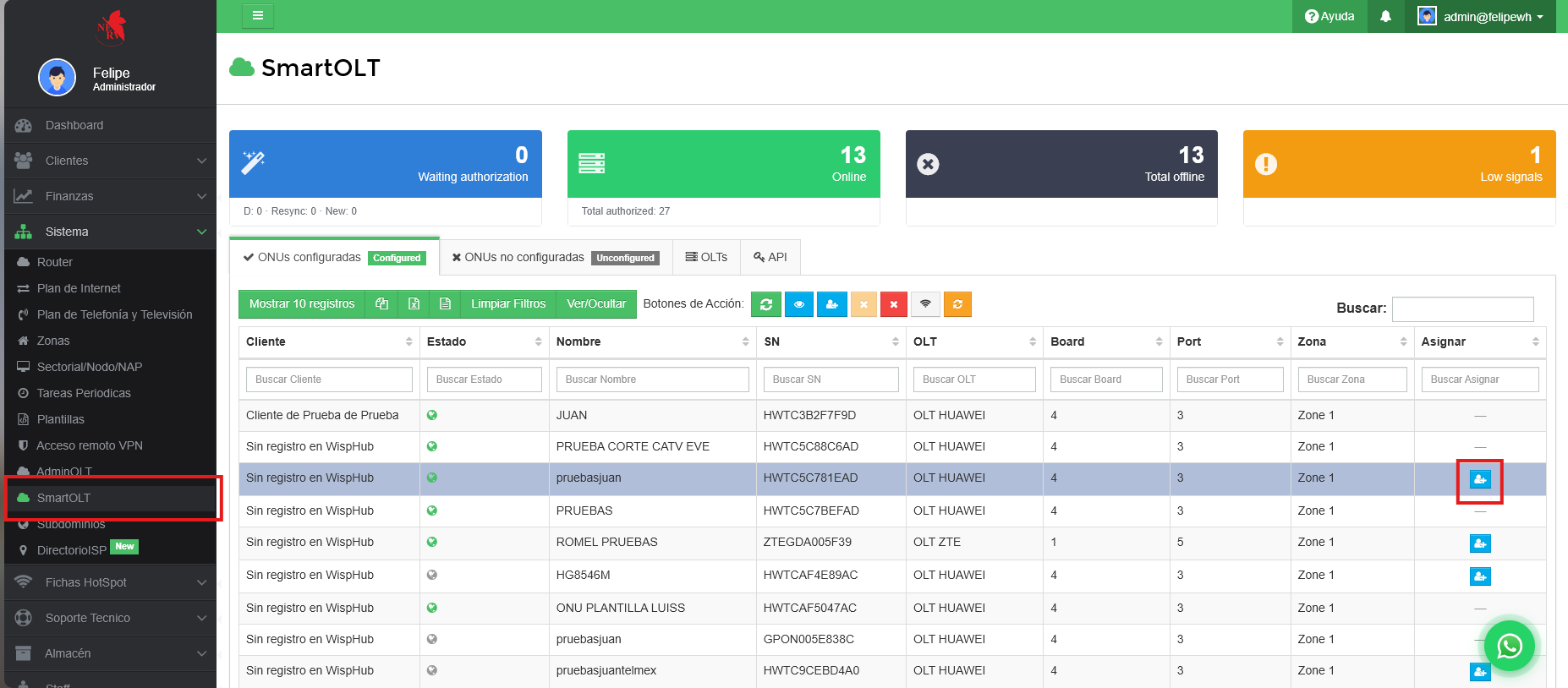This screenshot has width=1568, height=688.
Task: Click the magic wand Waiting authorization icon
Action: coord(253,161)
